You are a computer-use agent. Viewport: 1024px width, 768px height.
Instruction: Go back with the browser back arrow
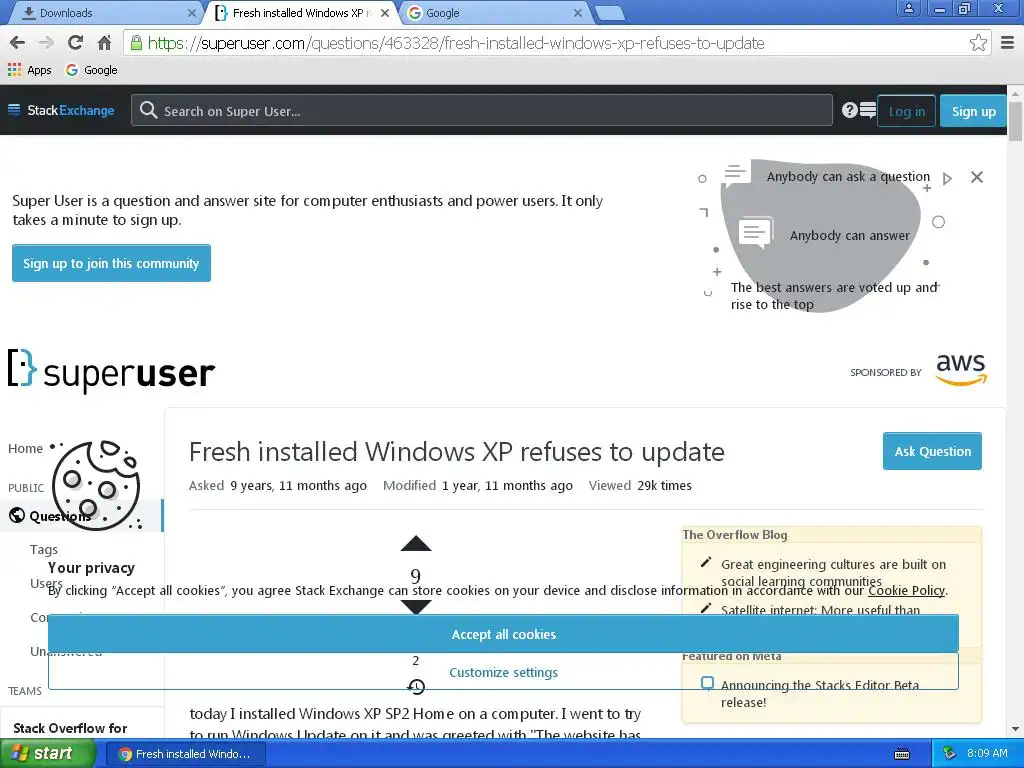point(17,43)
